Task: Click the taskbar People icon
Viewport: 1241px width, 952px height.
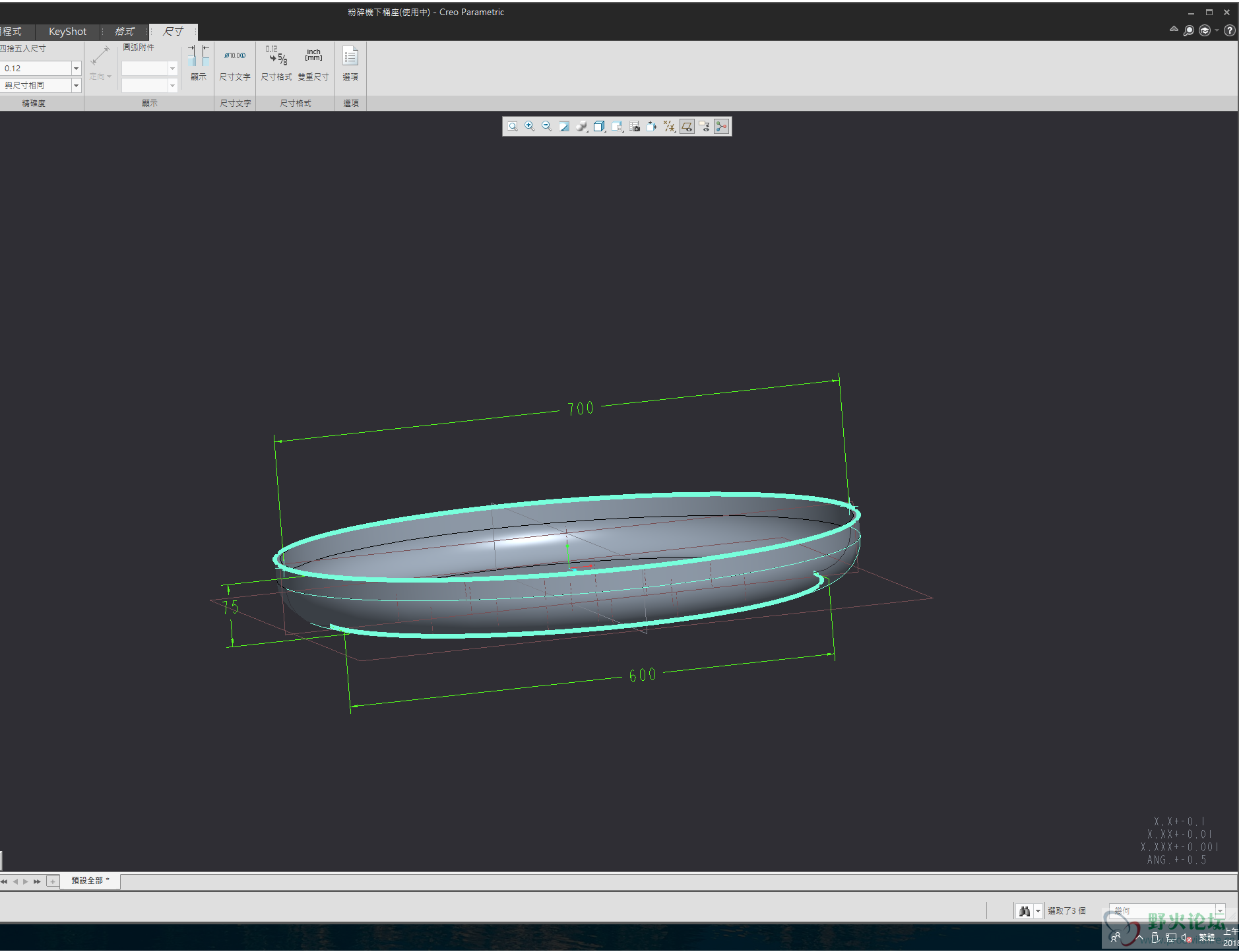Action: coord(1116,937)
